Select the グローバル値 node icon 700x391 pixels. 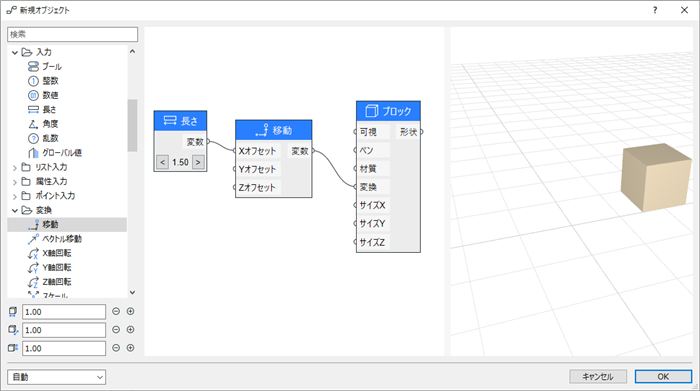[x=33, y=153]
